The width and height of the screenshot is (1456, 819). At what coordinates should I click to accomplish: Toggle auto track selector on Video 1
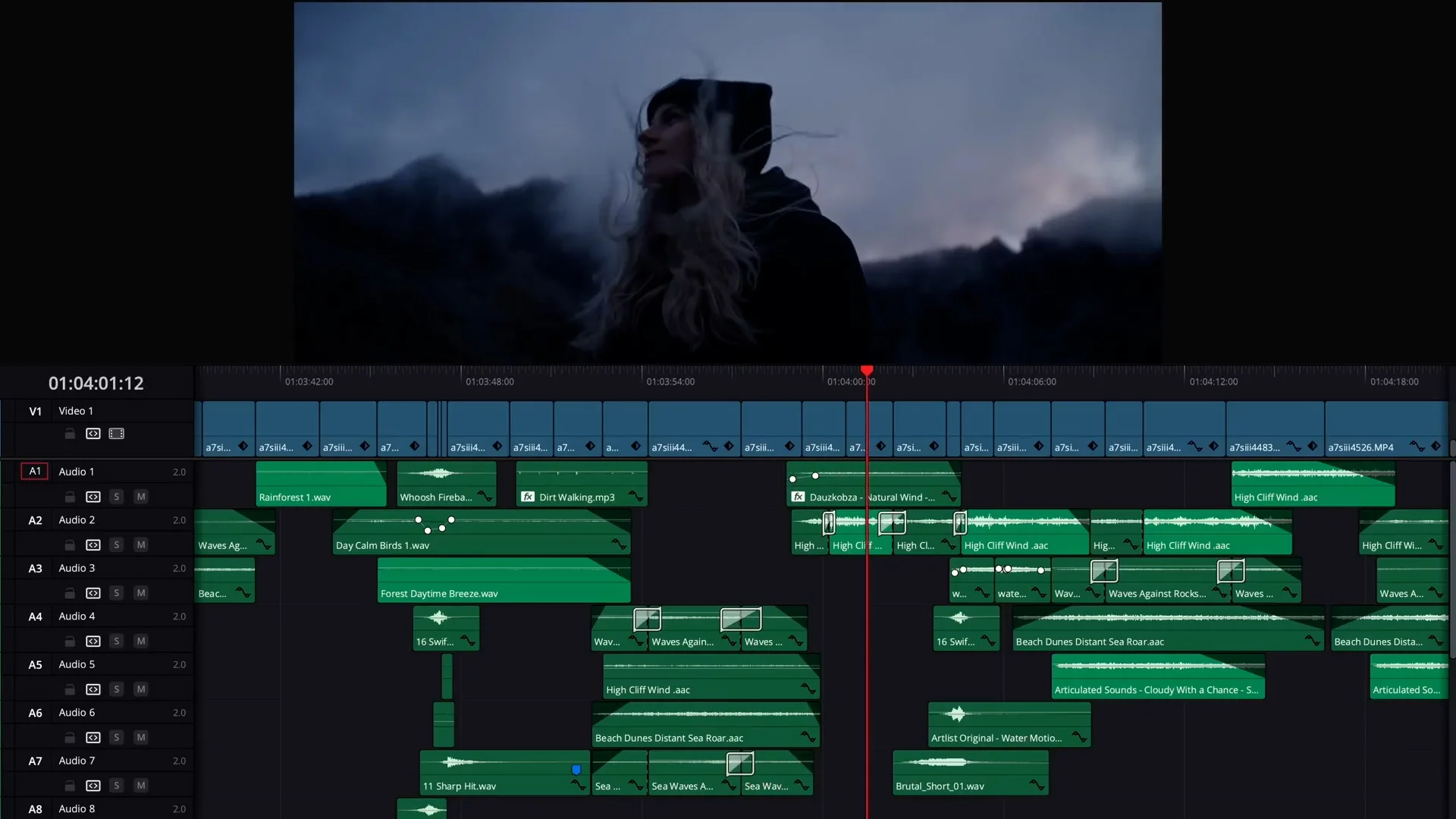tap(93, 434)
